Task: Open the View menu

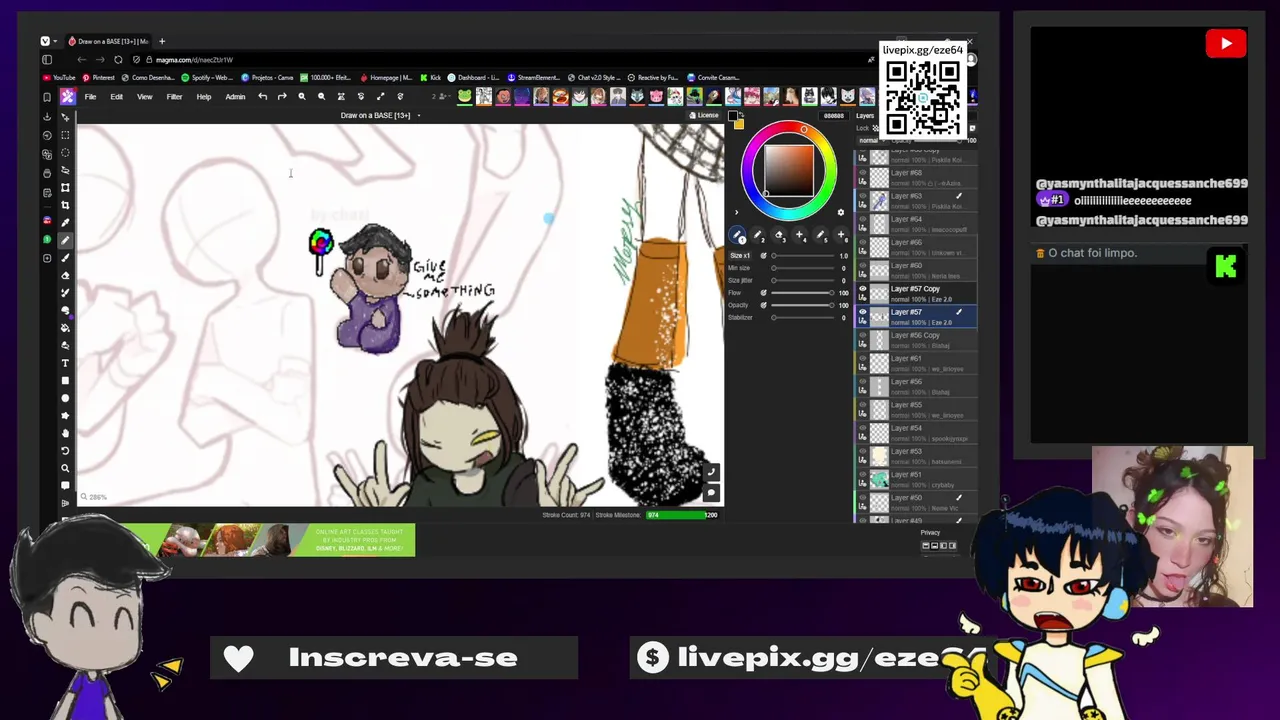Action: (144, 97)
